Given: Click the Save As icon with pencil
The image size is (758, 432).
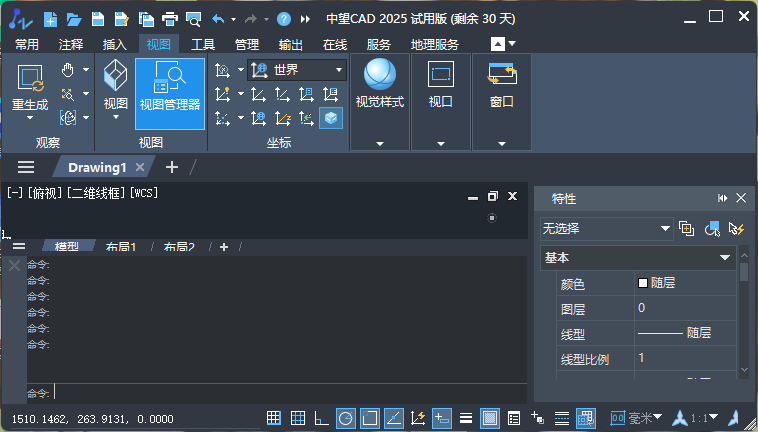Looking at the screenshot, I should pyautogui.click(x=122, y=19).
